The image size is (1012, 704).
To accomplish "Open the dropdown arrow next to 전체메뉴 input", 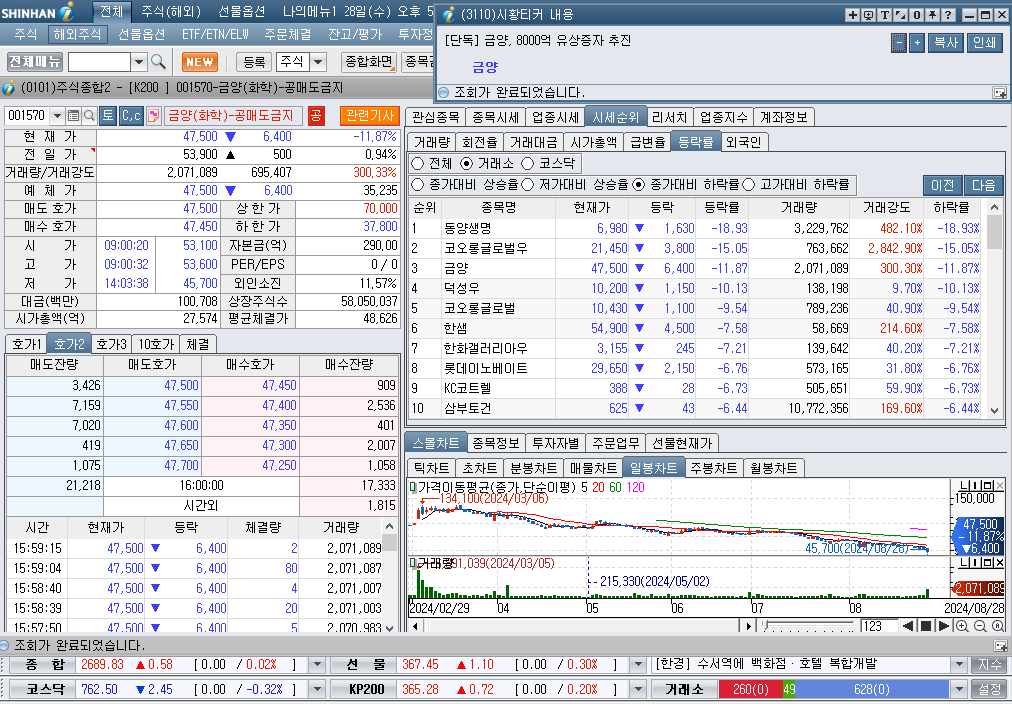I will [x=139, y=62].
